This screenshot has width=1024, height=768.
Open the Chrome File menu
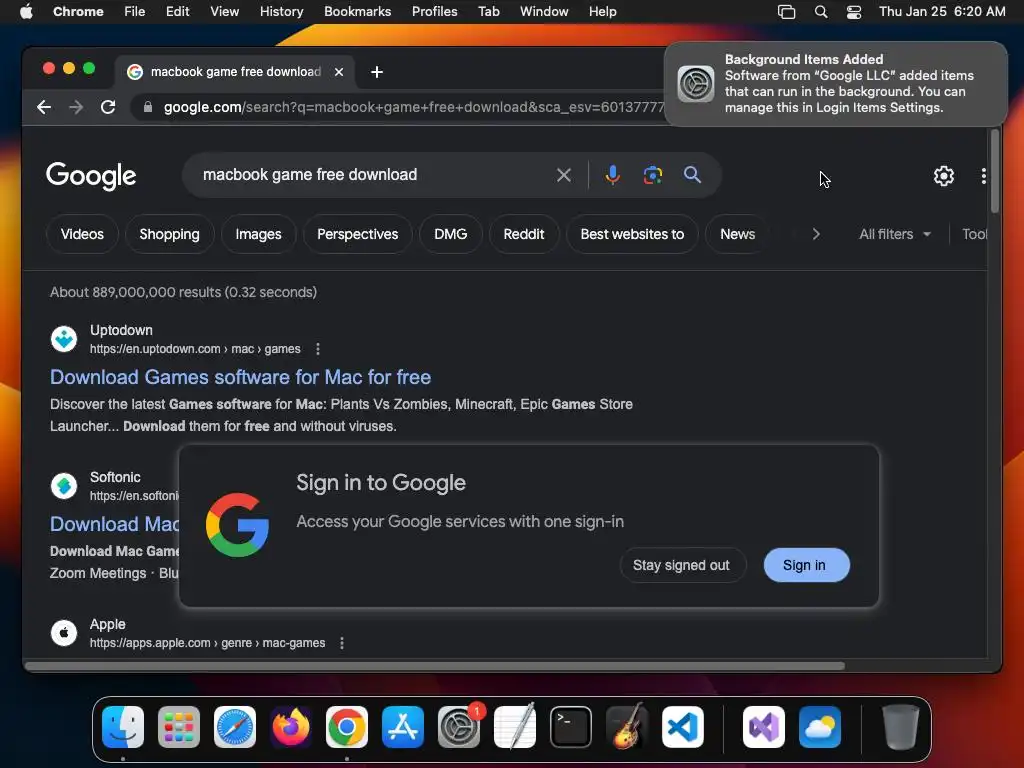click(x=135, y=12)
